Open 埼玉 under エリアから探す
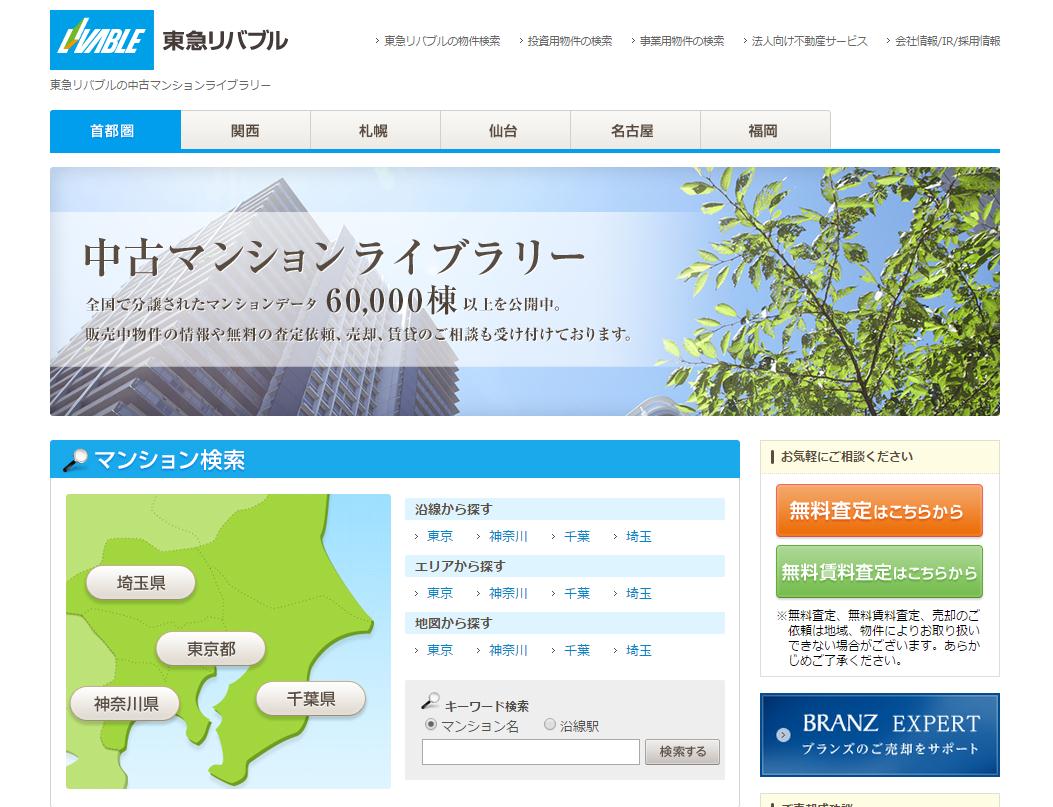This screenshot has height=807, width=1053. [639, 594]
